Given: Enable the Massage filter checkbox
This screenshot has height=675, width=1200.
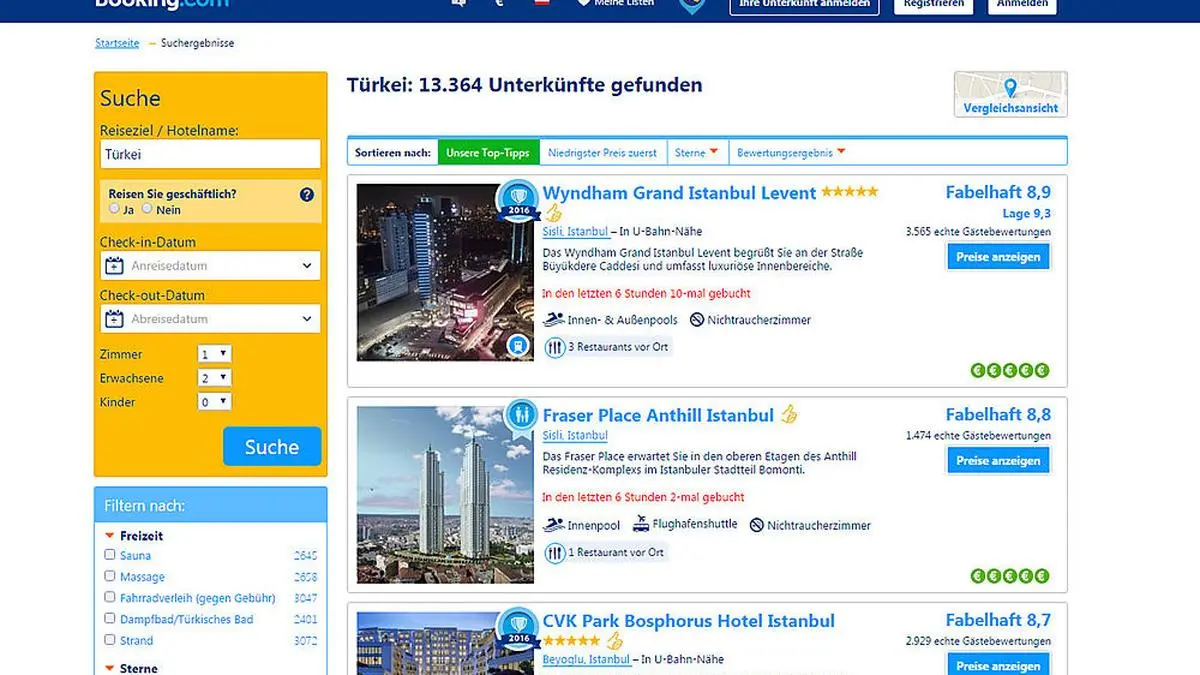Looking at the screenshot, I should [110, 576].
